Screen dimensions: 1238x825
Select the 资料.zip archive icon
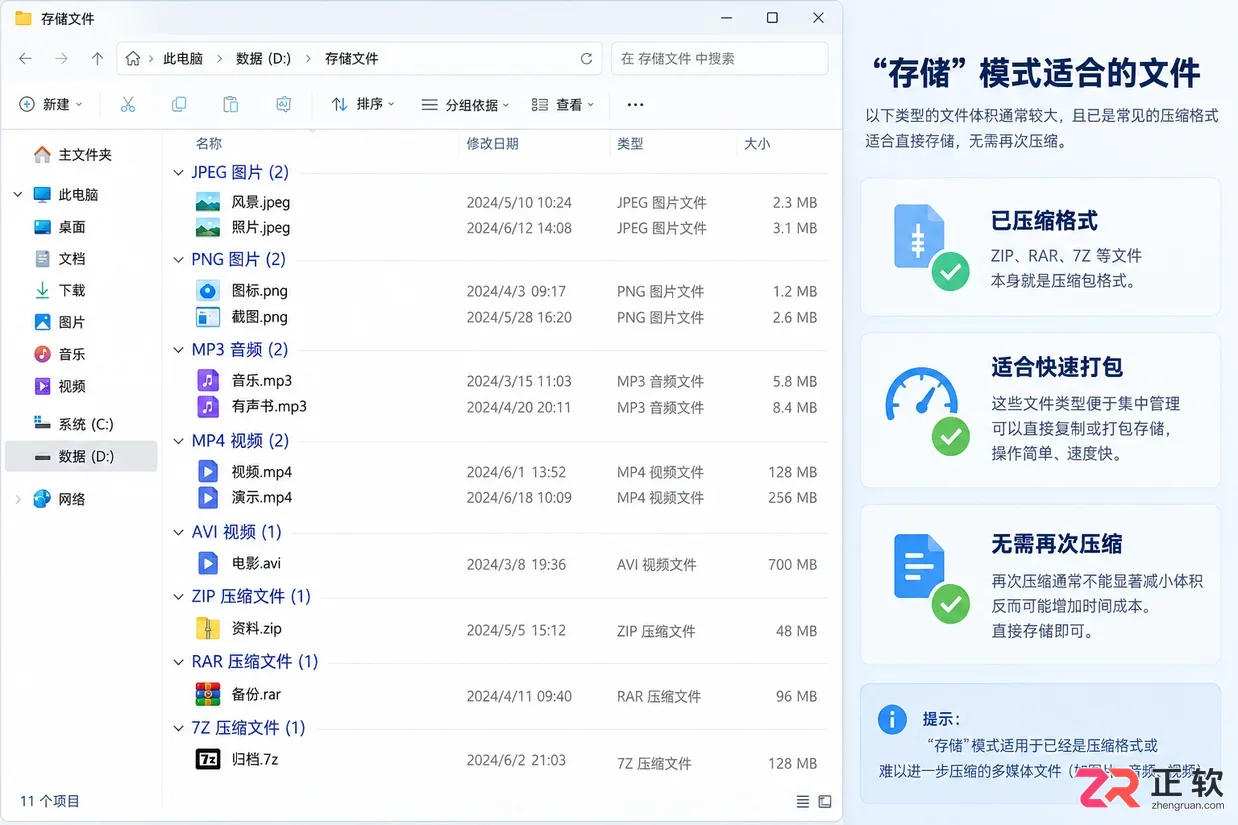click(208, 628)
